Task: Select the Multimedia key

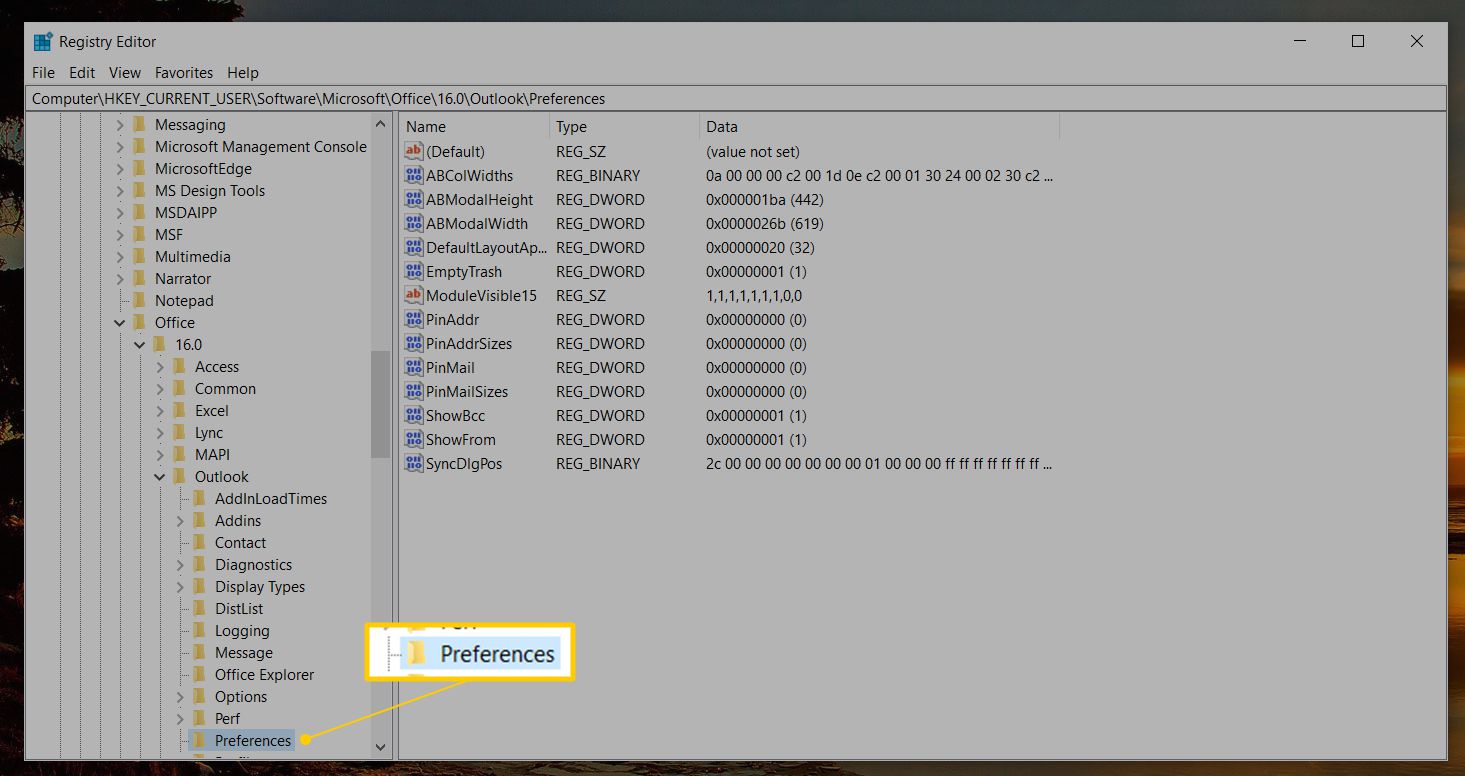Action: [x=192, y=256]
